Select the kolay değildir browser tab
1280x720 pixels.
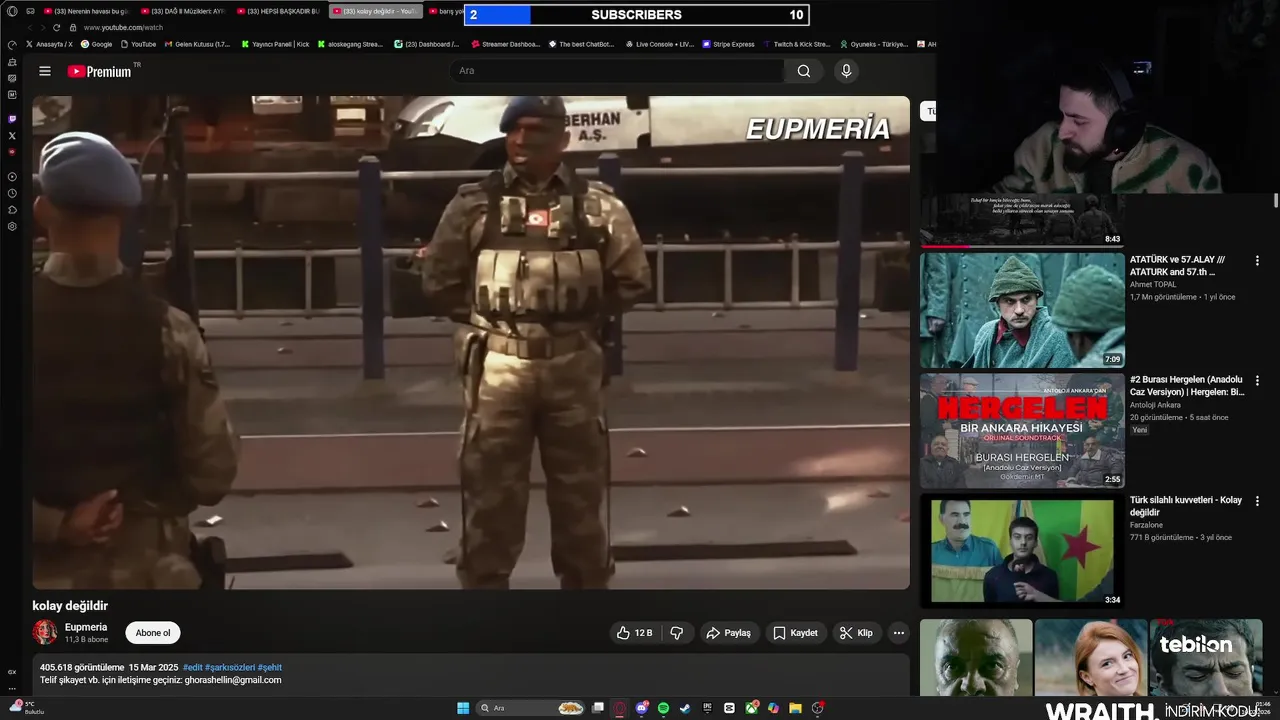(x=375, y=11)
